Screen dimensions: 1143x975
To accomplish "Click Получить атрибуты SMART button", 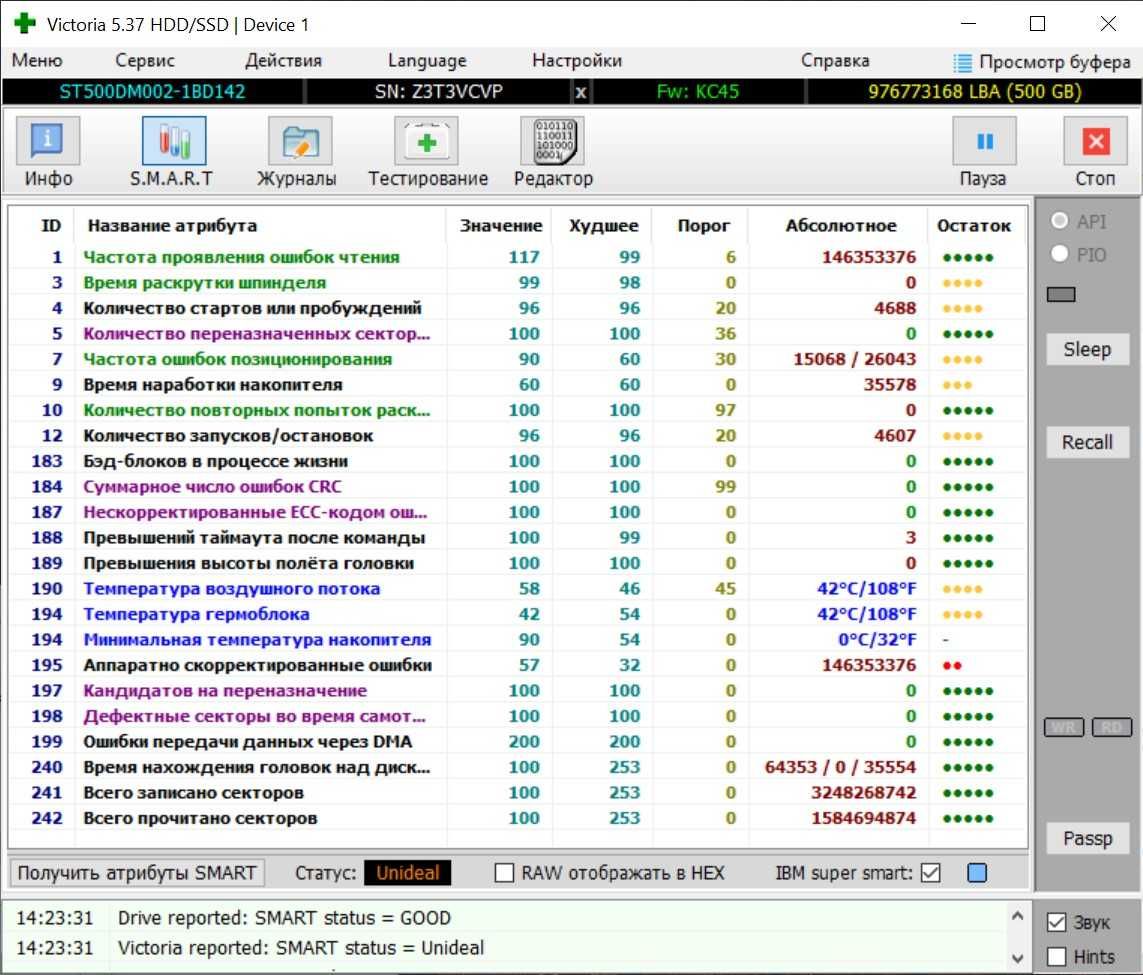I will click(x=137, y=873).
